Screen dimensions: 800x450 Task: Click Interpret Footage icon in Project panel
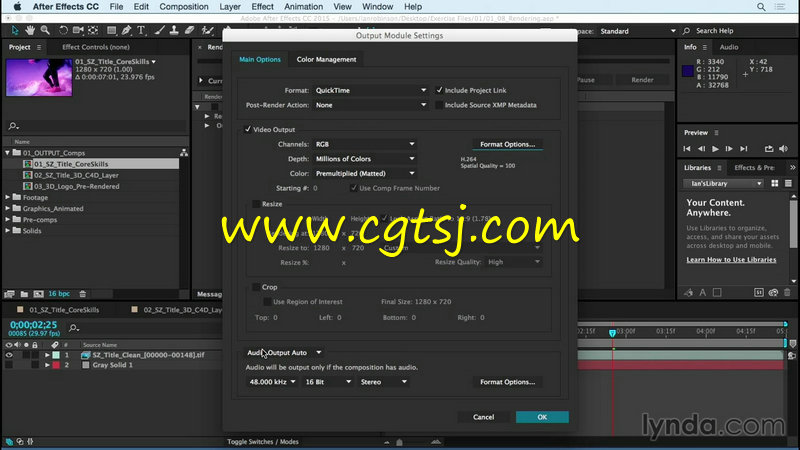pyautogui.click(x=9, y=294)
